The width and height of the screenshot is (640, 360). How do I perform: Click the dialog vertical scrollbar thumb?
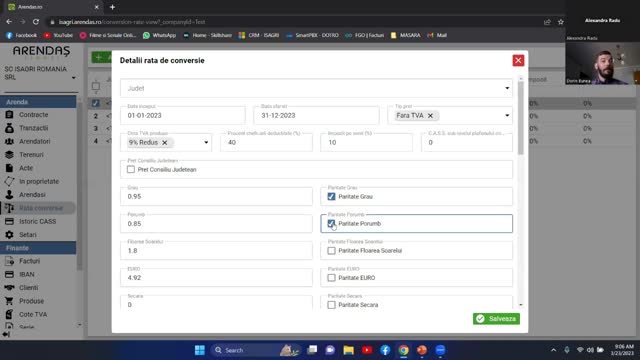tap(520, 118)
